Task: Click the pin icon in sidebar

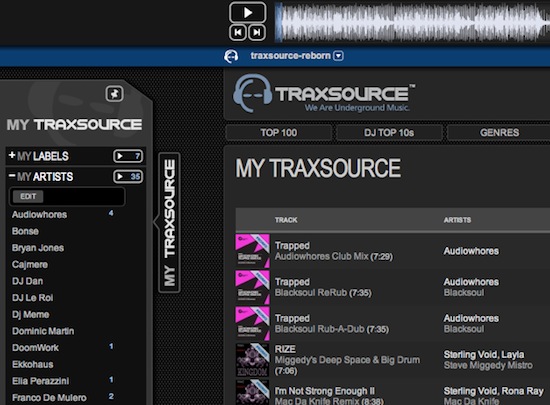Action: pyautogui.click(x=114, y=94)
